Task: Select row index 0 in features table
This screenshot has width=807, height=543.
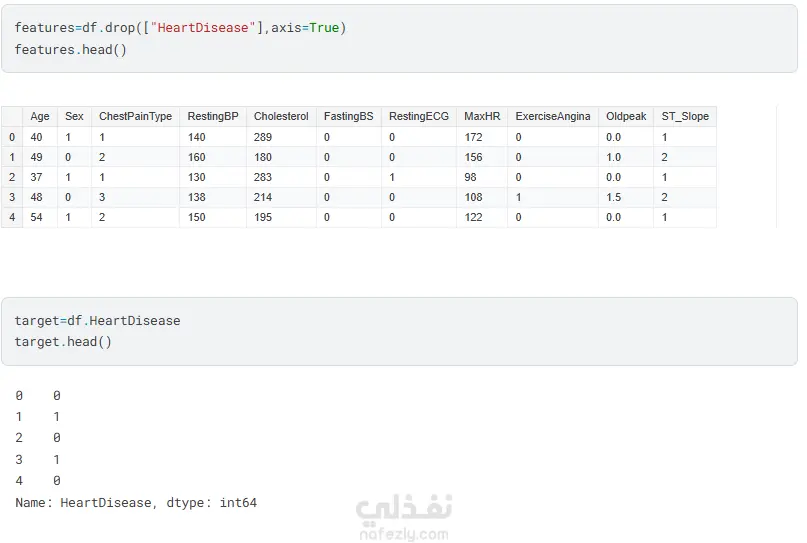Action: 12,137
